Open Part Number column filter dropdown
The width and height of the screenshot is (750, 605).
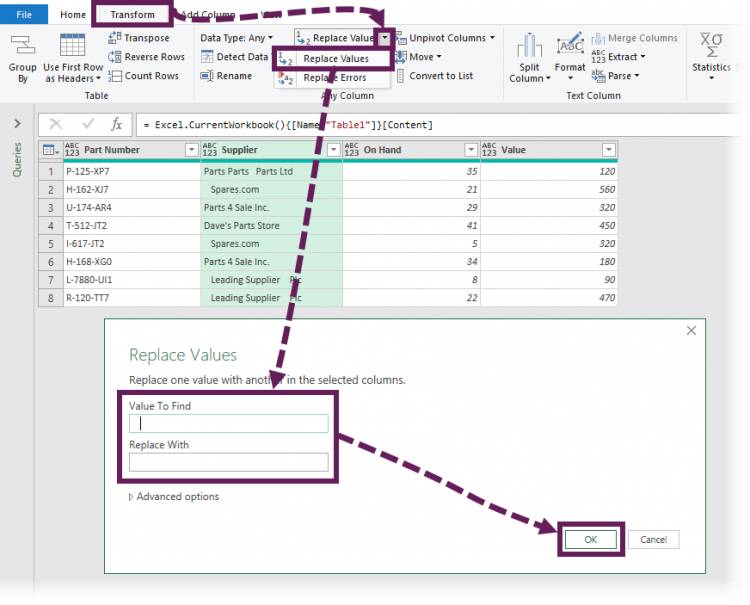[191, 150]
